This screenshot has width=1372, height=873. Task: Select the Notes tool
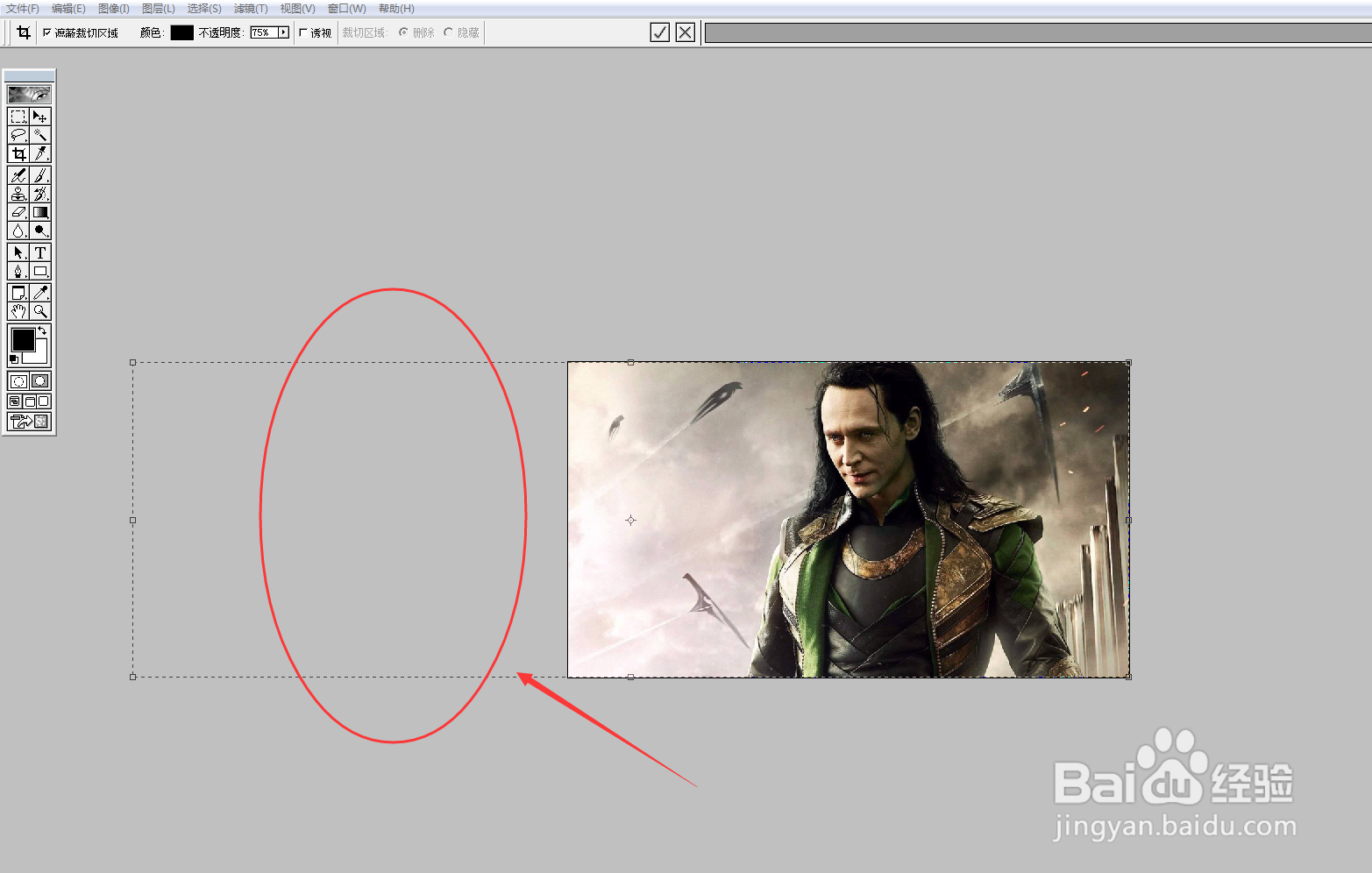(18, 293)
